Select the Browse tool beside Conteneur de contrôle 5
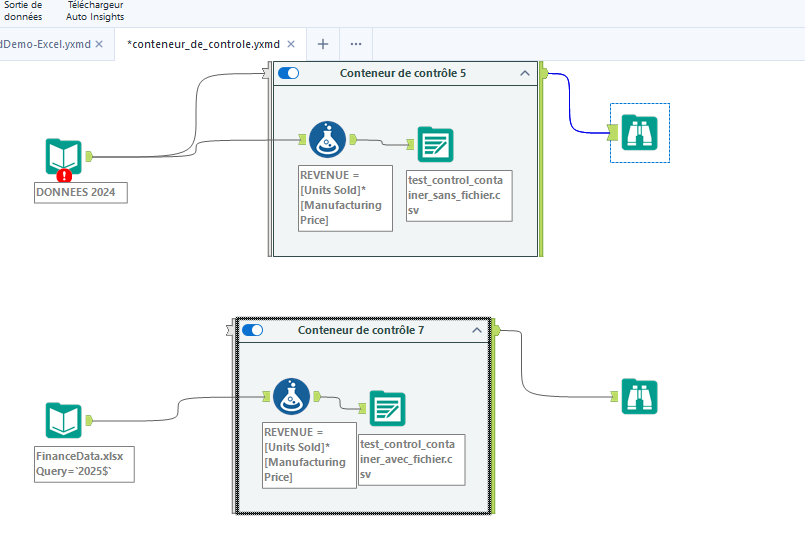This screenshot has height=547, width=805. click(x=639, y=132)
